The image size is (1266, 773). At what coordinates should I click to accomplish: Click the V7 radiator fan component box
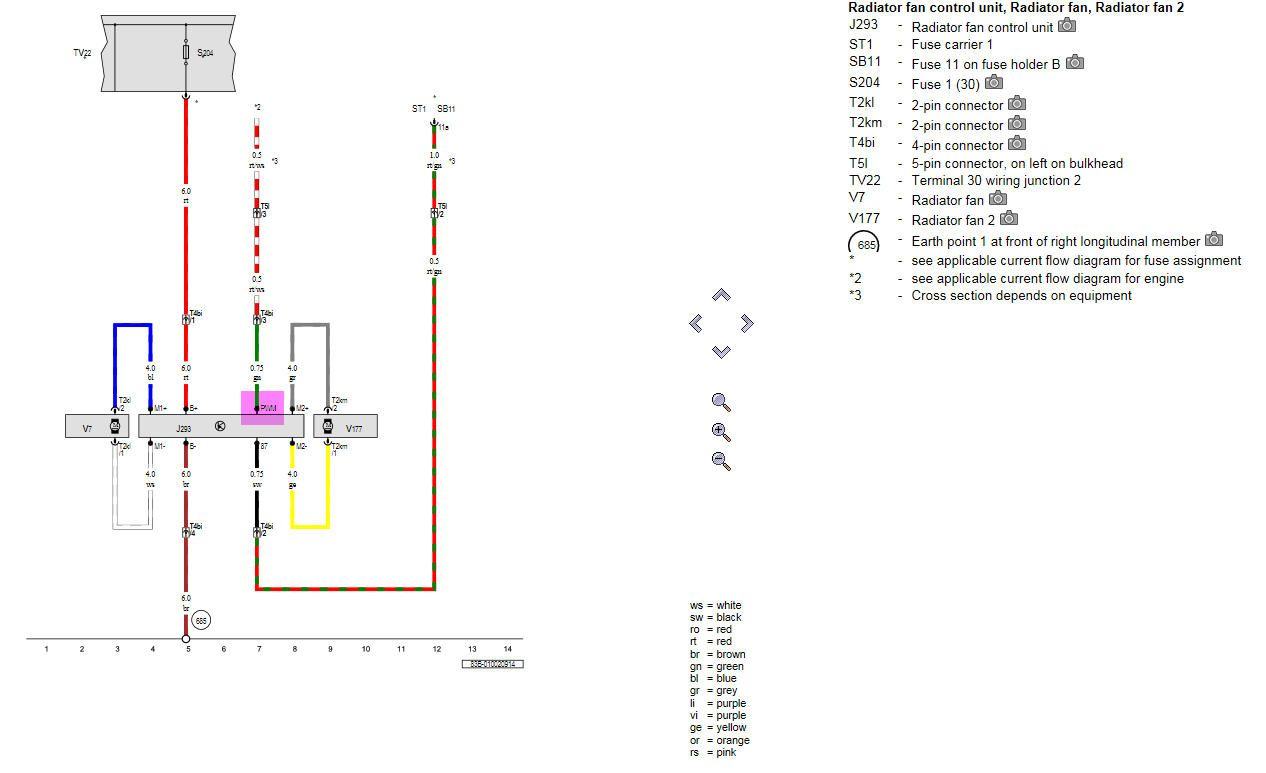click(97, 427)
